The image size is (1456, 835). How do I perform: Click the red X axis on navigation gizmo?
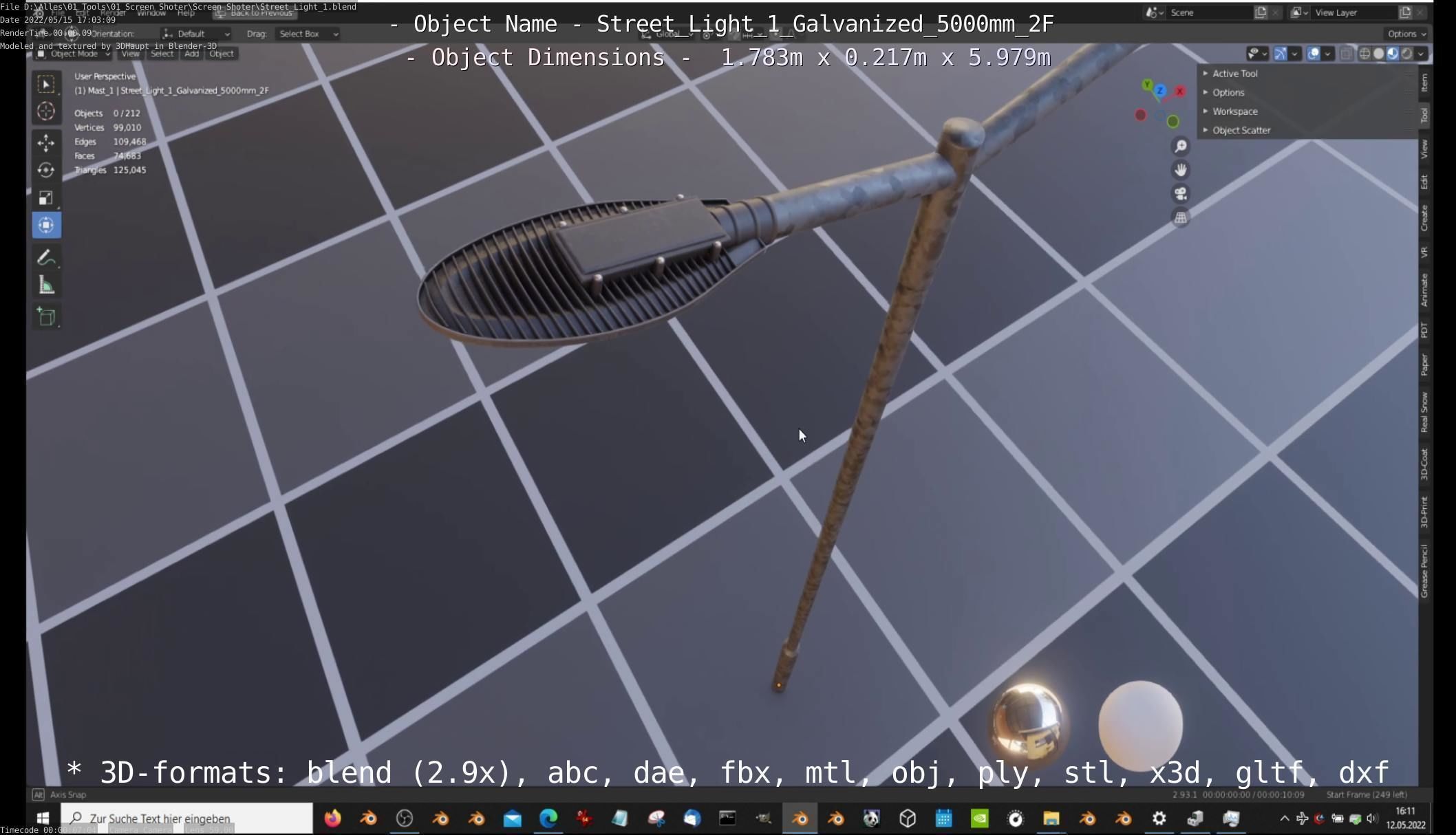[x=1179, y=91]
